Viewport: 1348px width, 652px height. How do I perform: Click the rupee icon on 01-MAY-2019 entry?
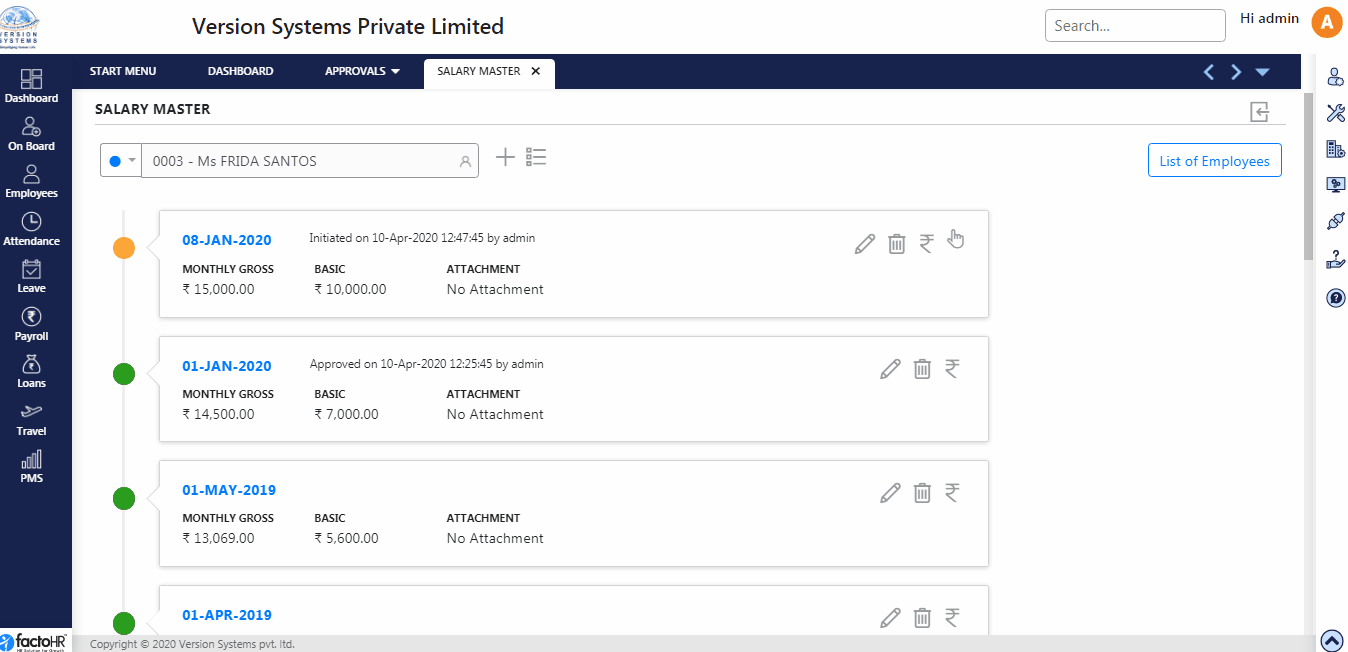tap(952, 492)
